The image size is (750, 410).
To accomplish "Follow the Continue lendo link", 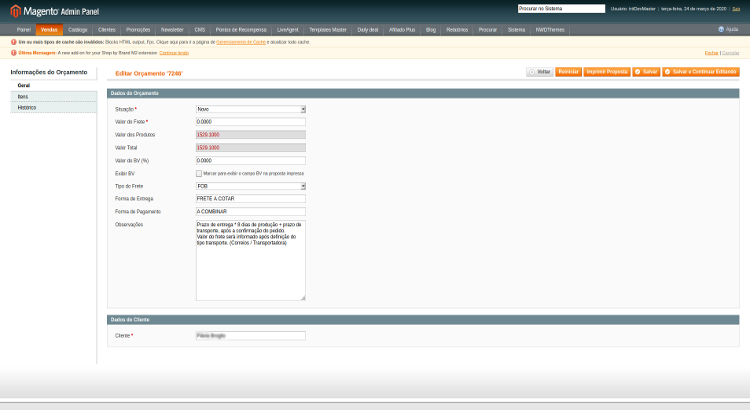I will 174,53.
